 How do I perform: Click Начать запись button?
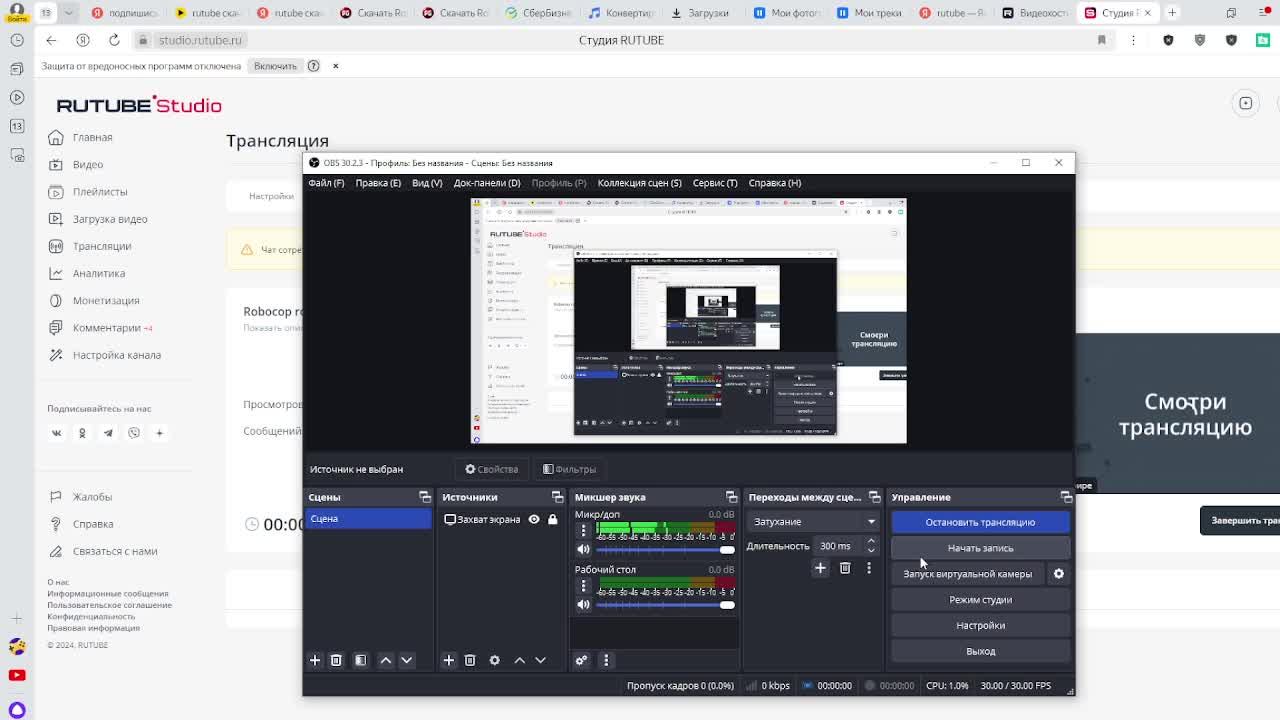980,548
